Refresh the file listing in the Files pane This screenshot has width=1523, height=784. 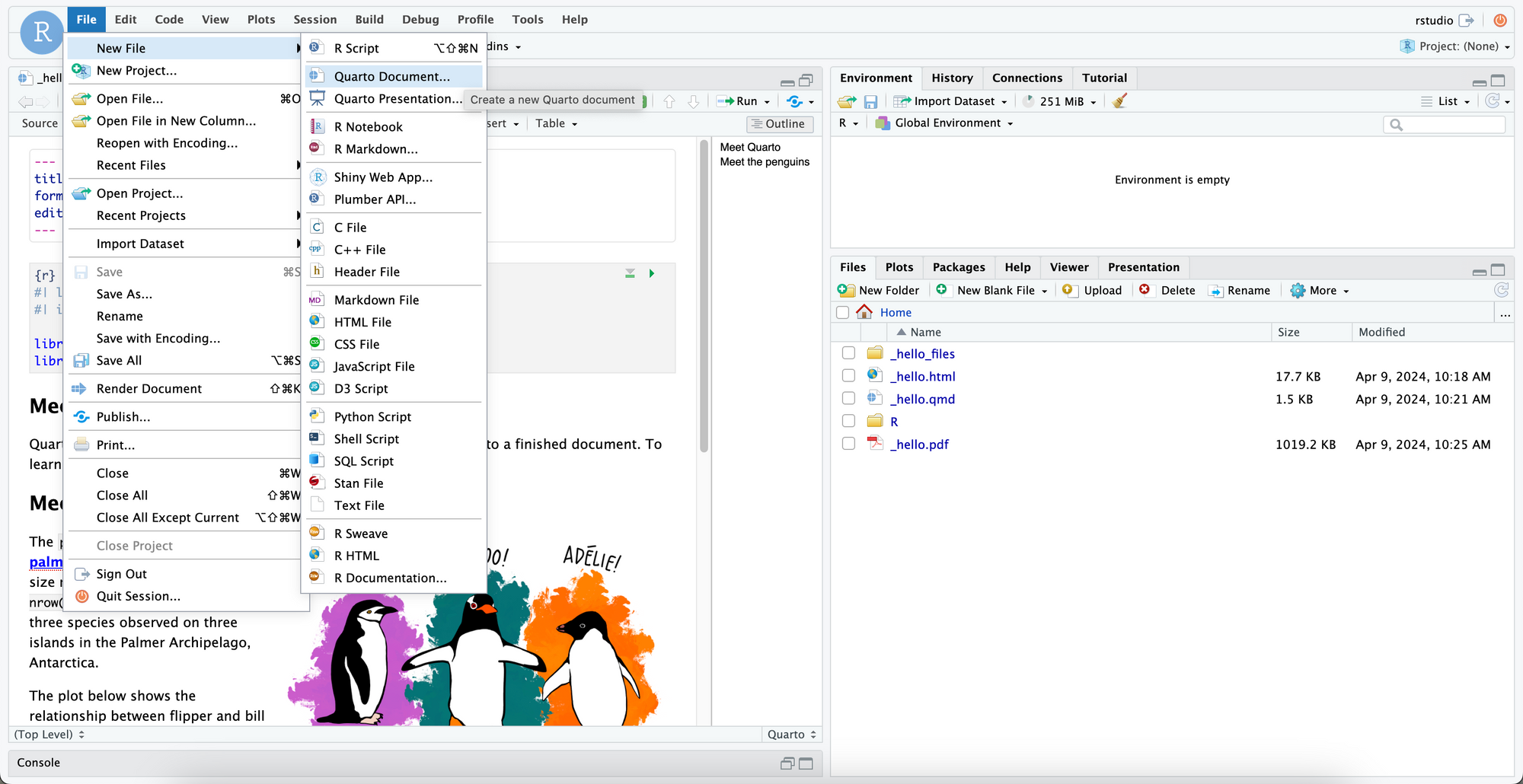[x=1501, y=290]
